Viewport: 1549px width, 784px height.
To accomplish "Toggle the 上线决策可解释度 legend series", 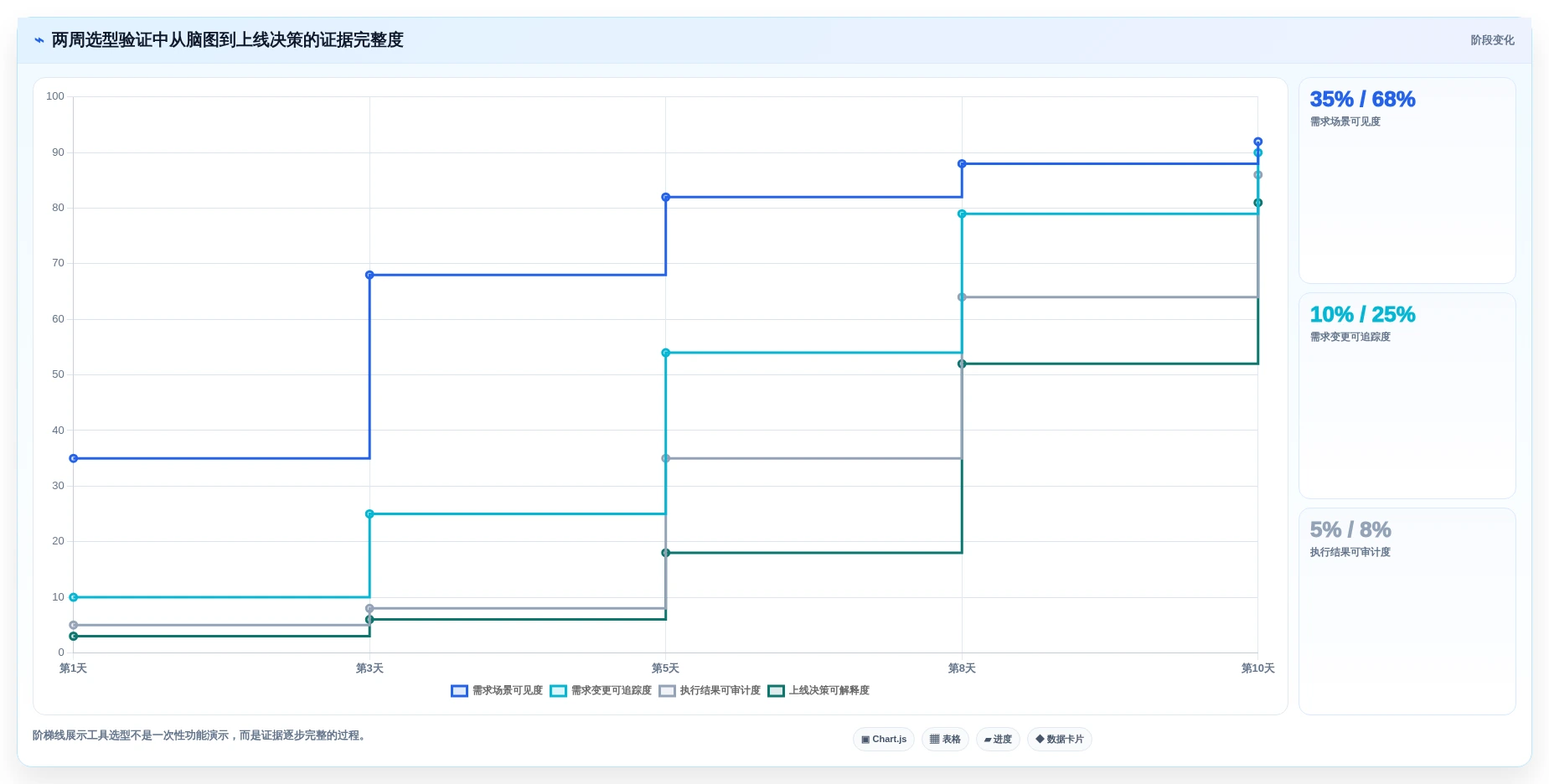I will (818, 691).
